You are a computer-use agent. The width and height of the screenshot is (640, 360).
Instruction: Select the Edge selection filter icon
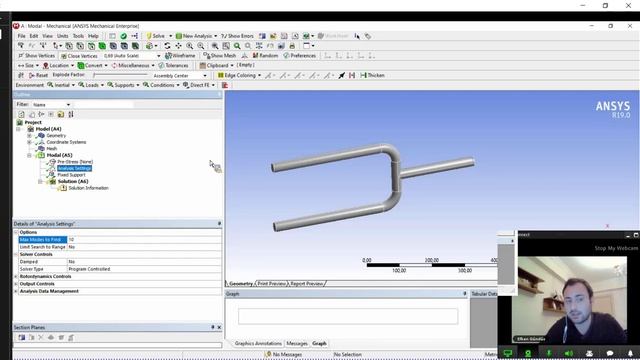[x=80, y=46]
